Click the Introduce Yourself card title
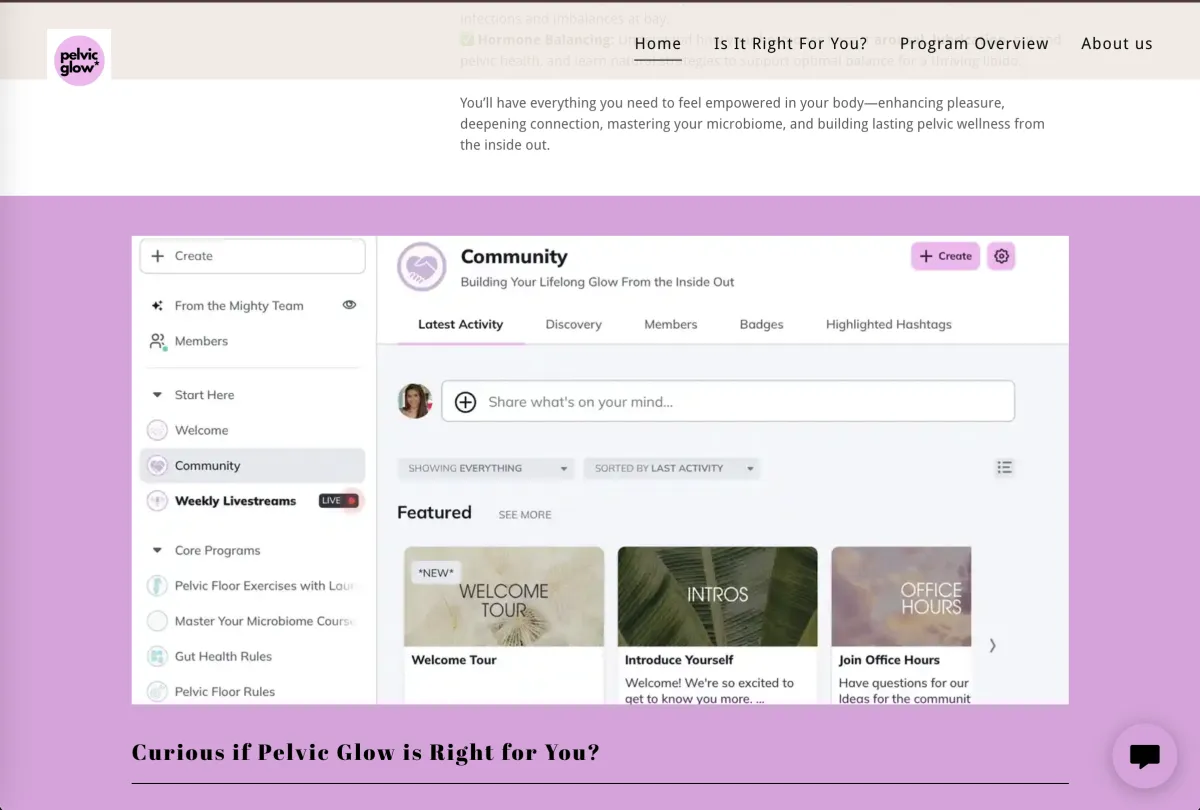The height and width of the screenshot is (810, 1200). point(679,660)
